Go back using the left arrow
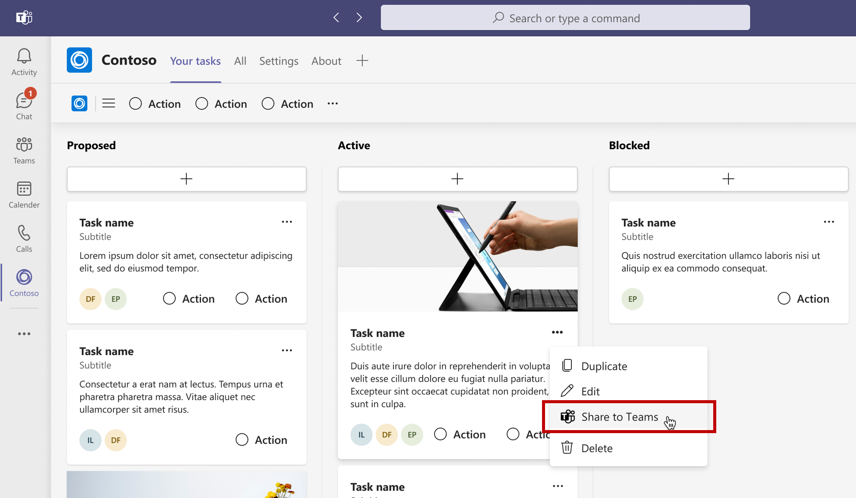 point(336,17)
